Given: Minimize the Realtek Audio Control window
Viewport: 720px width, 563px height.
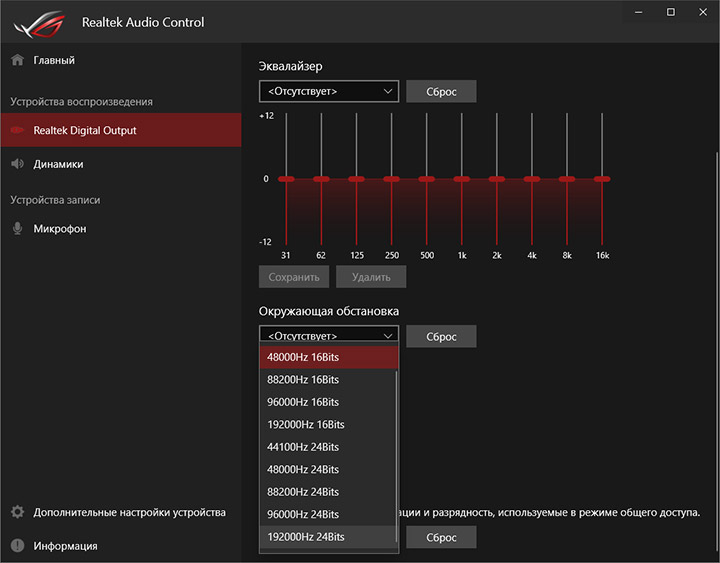Looking at the screenshot, I should coord(639,12).
